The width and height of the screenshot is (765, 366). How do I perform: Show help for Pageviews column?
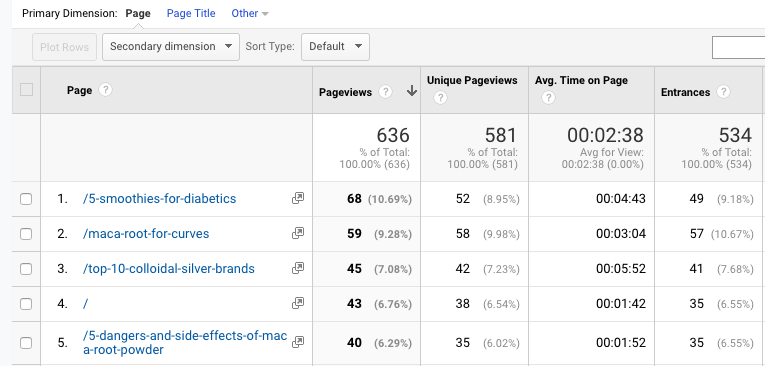[x=385, y=92]
